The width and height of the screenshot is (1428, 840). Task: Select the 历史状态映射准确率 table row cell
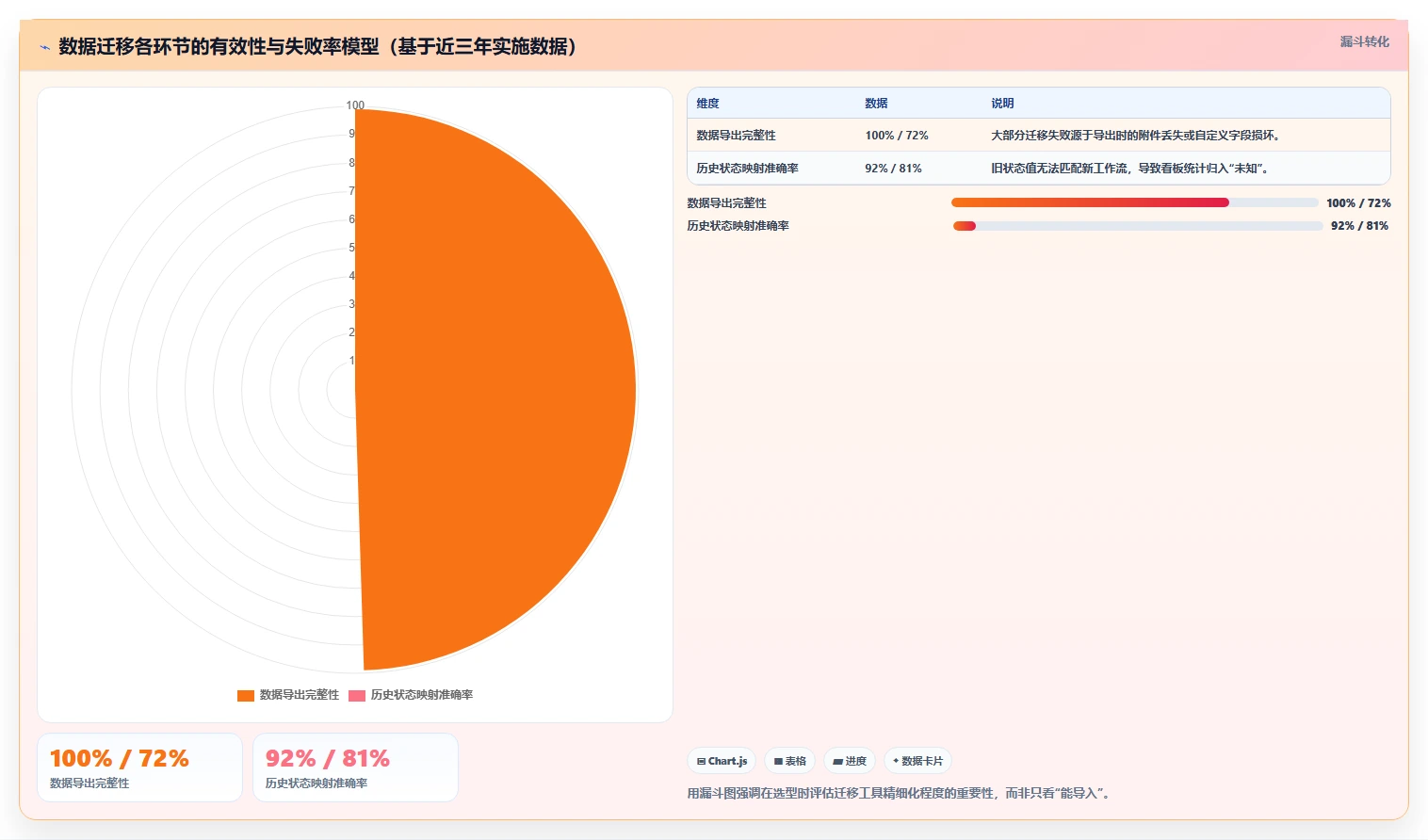click(x=748, y=169)
